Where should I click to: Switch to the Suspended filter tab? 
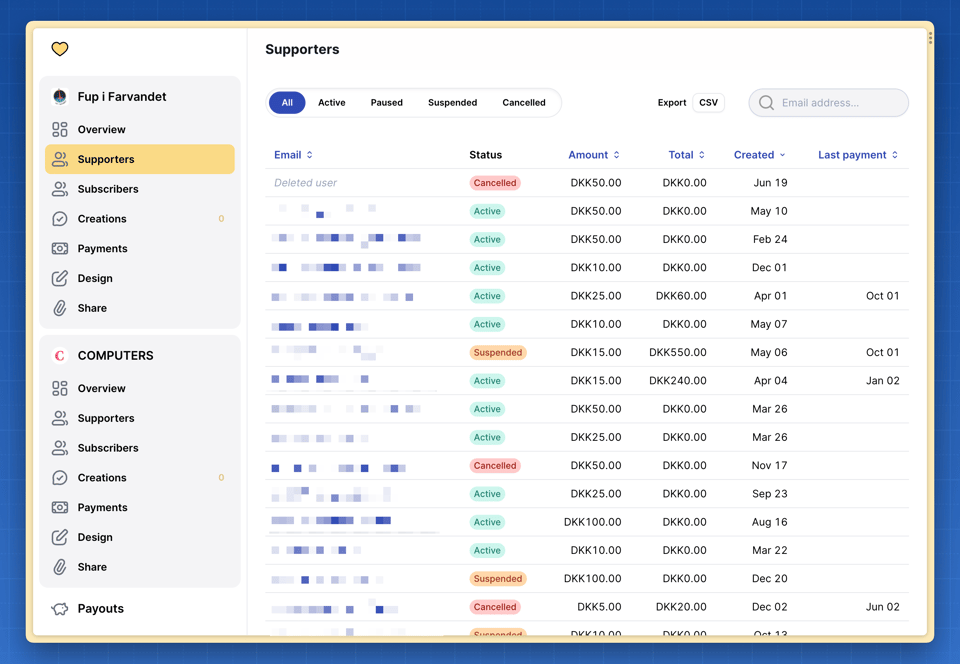(x=452, y=103)
